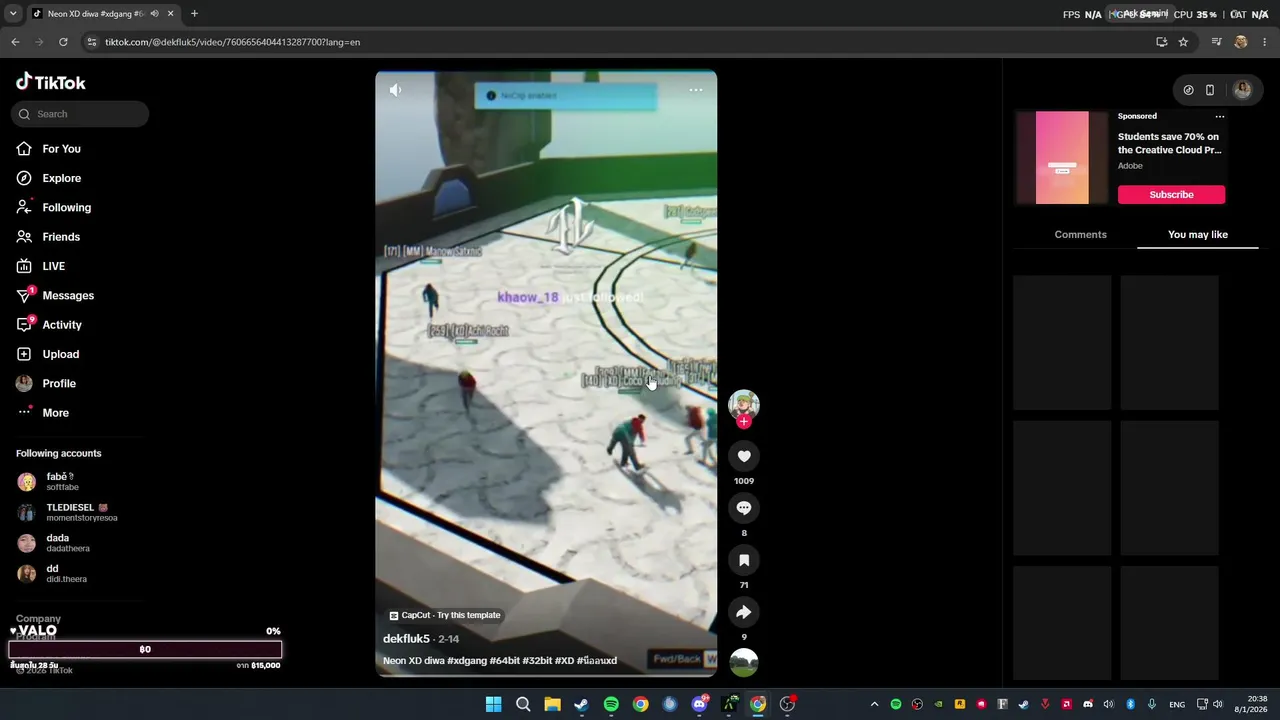
Task: Open OBS Studio from the taskbar
Action: [x=787, y=704]
